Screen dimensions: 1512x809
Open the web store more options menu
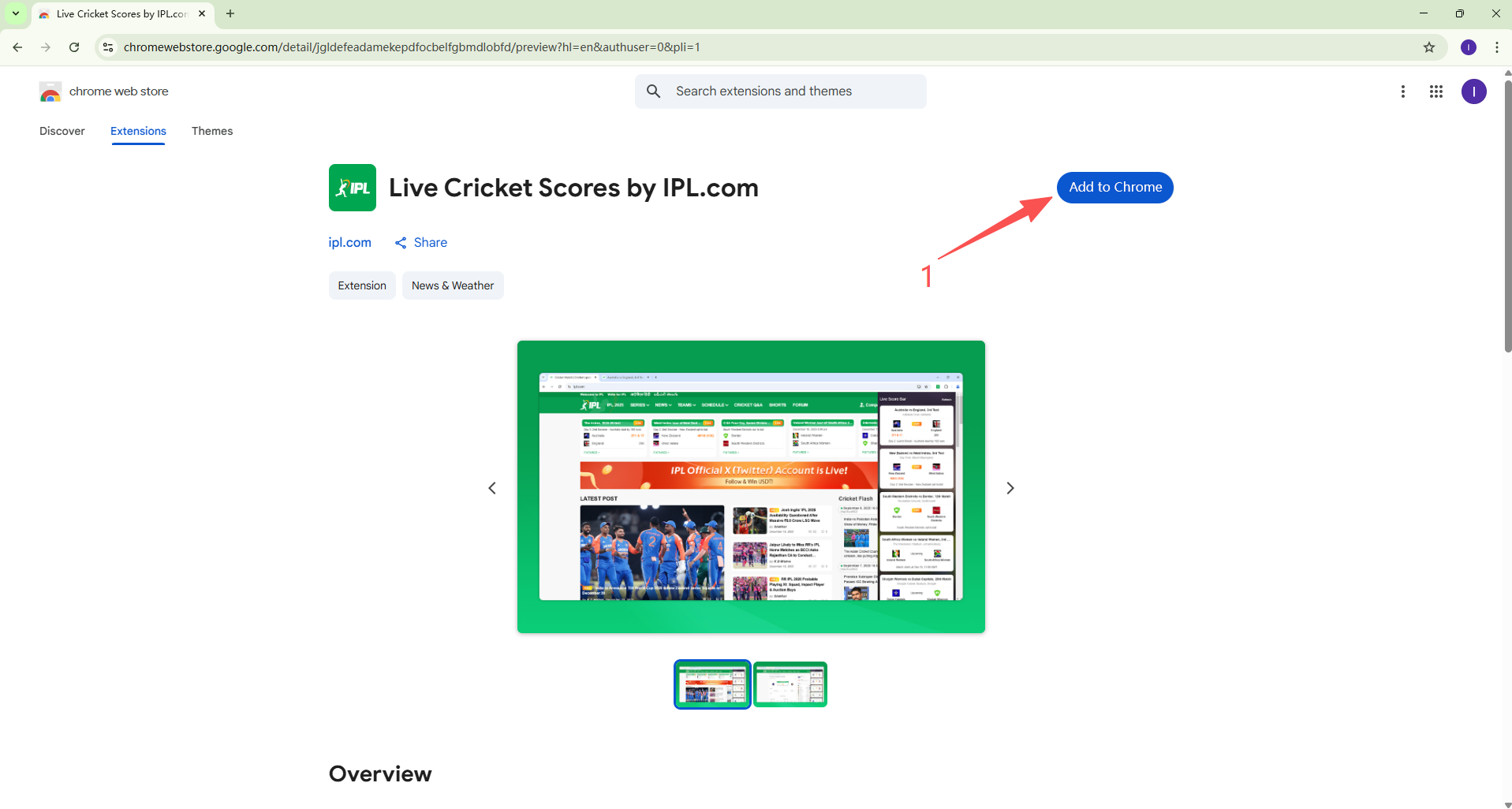(1402, 91)
